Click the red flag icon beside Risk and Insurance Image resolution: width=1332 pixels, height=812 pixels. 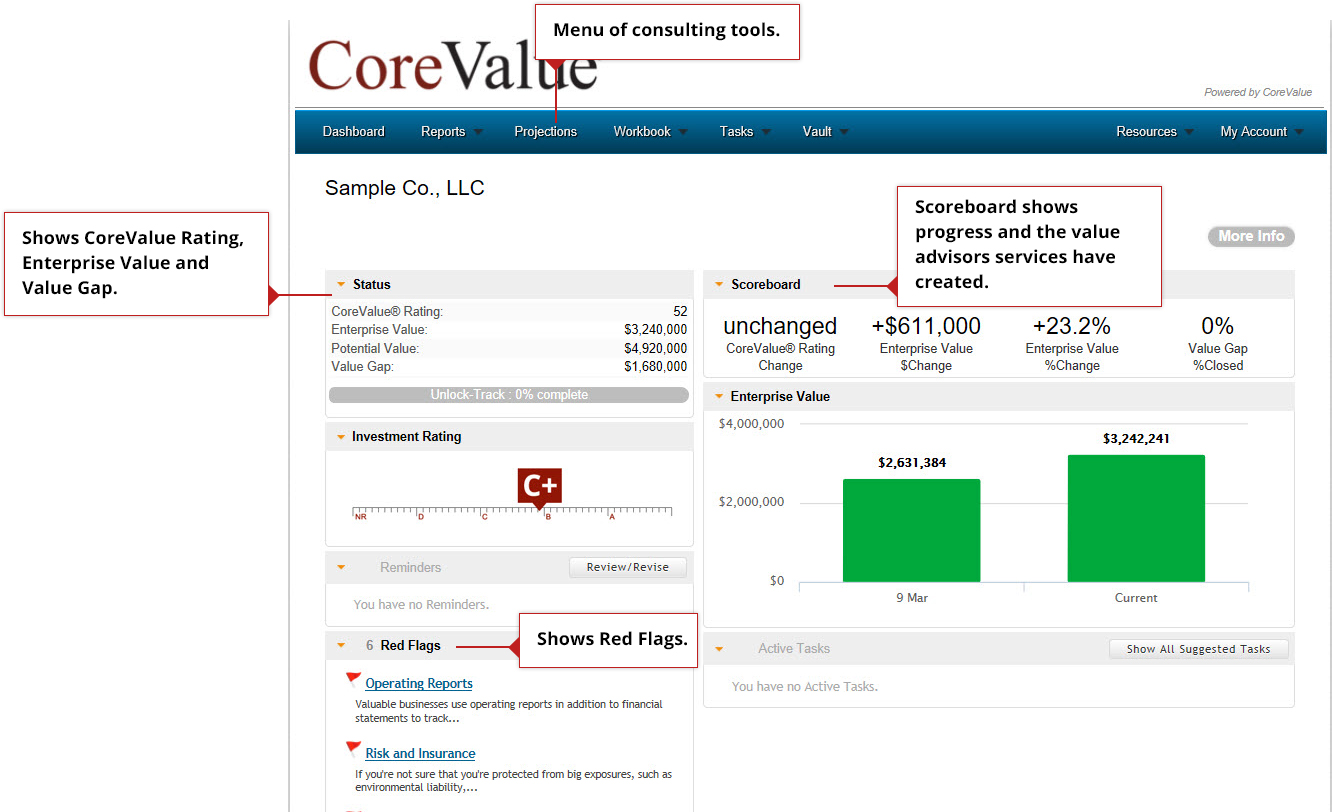point(353,749)
